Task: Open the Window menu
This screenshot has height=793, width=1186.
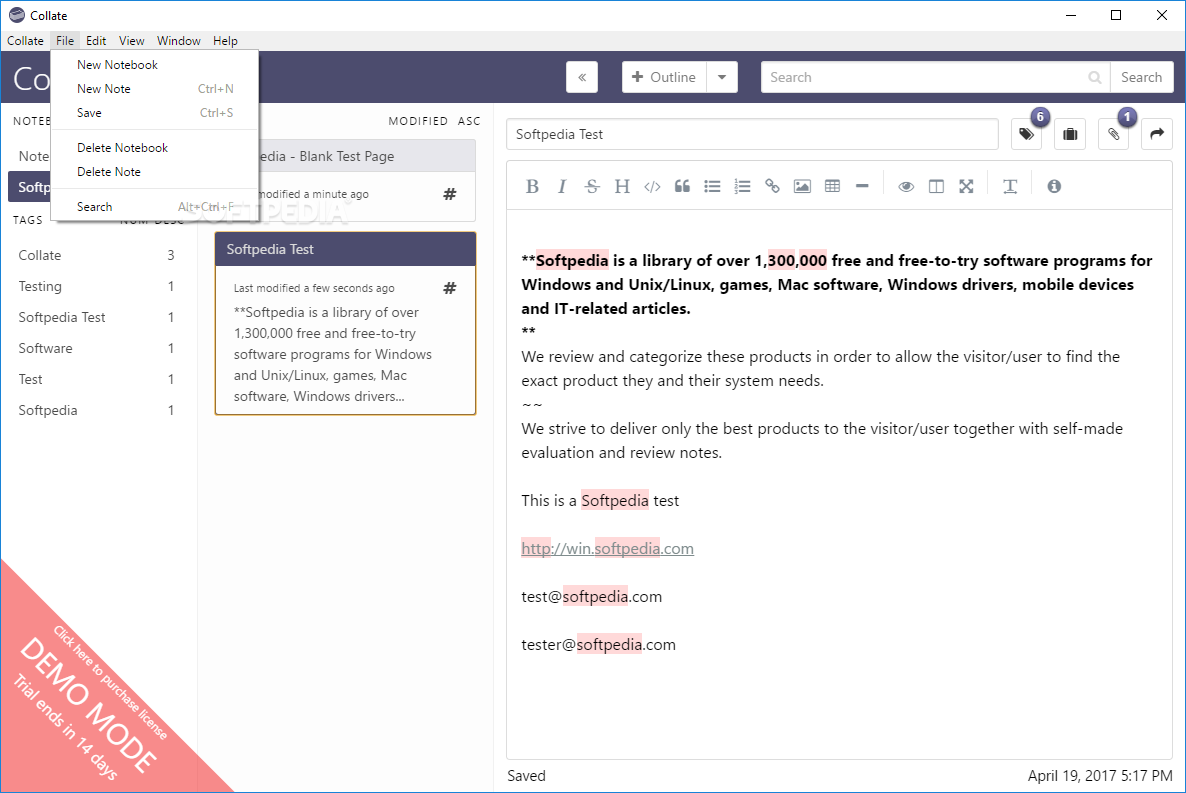Action: click(179, 41)
